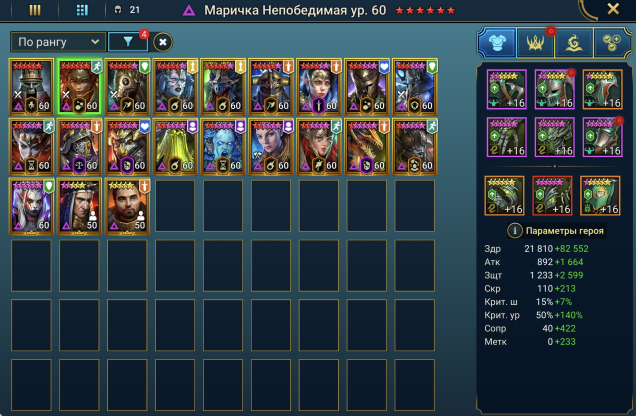Click the helmet champion counter 21
Viewport: 636px width, 416px height.
pyautogui.click(x=127, y=10)
